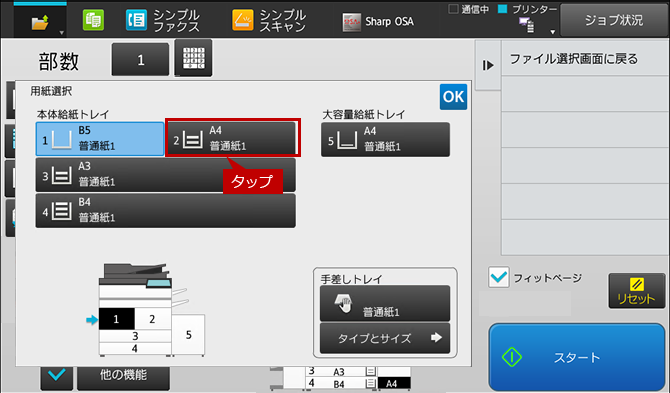Click the hand-feed icon in bypass tray
This screenshot has height=393, width=670.
tap(343, 304)
